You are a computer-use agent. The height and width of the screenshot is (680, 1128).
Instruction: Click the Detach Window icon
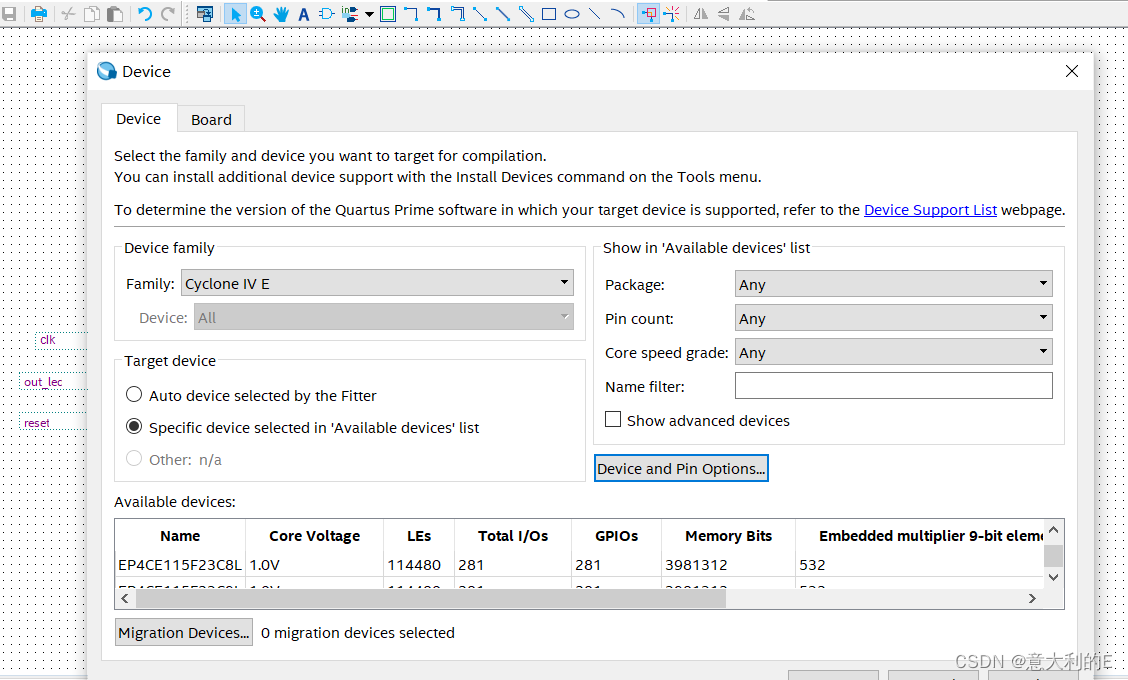(205, 14)
